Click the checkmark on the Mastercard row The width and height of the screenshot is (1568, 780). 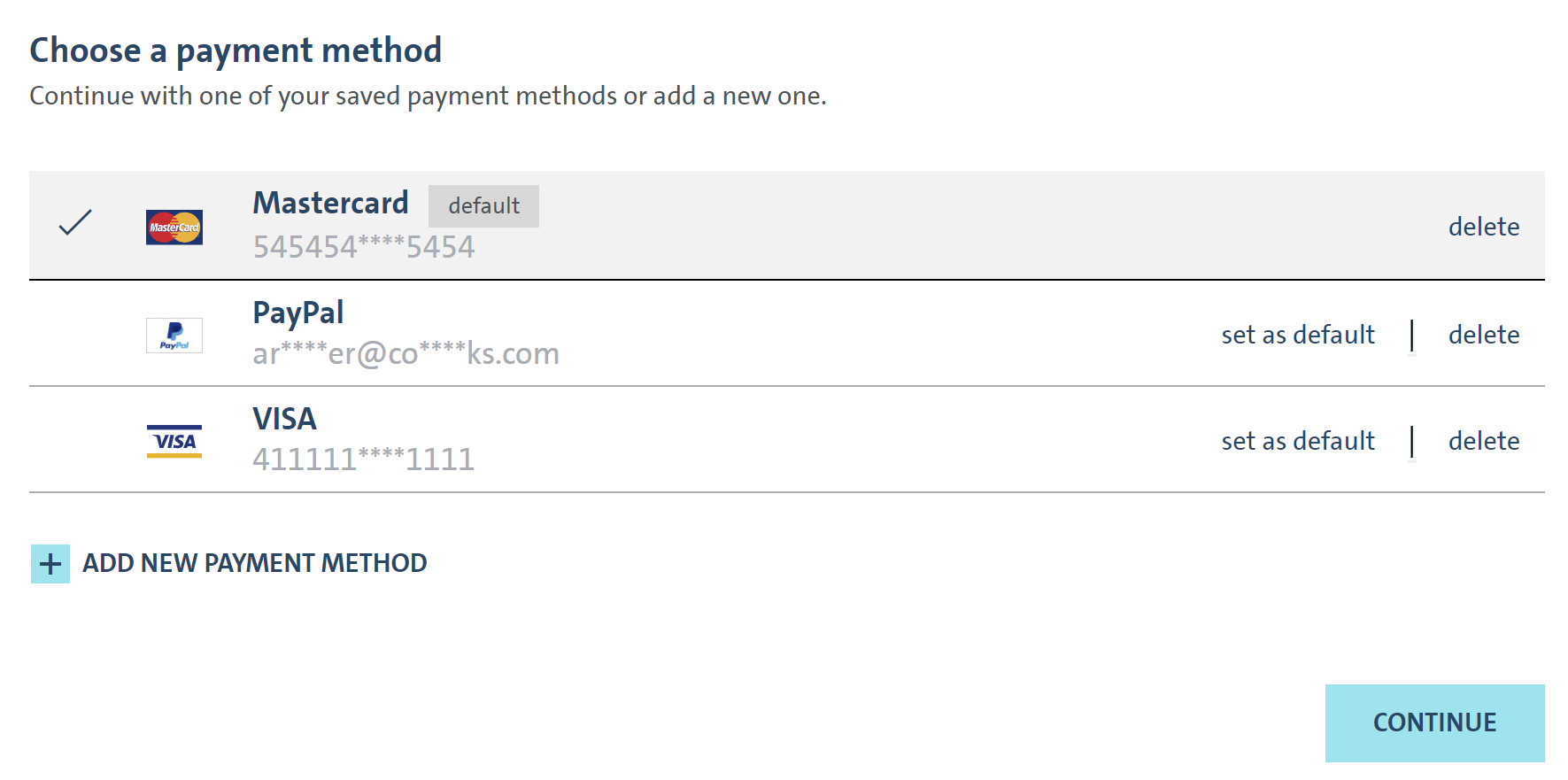click(x=75, y=222)
